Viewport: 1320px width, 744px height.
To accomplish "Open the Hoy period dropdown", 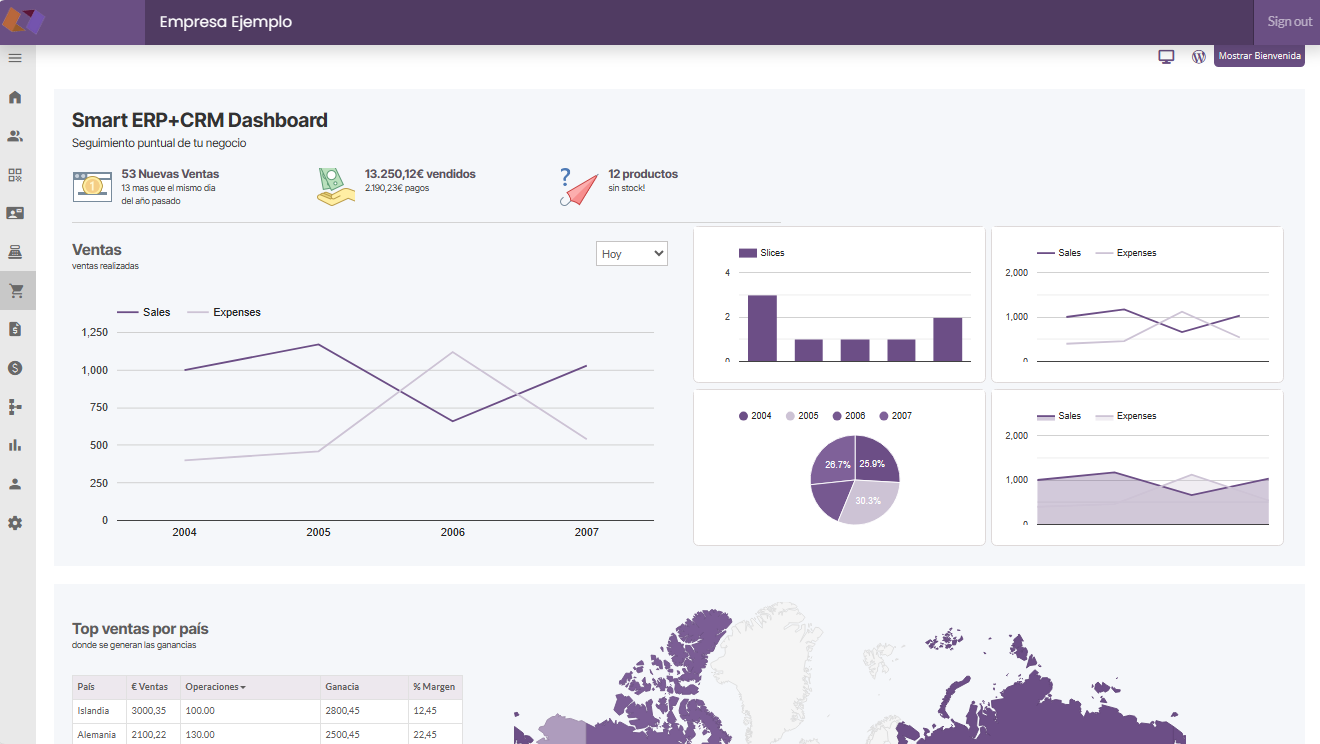I will click(x=631, y=254).
